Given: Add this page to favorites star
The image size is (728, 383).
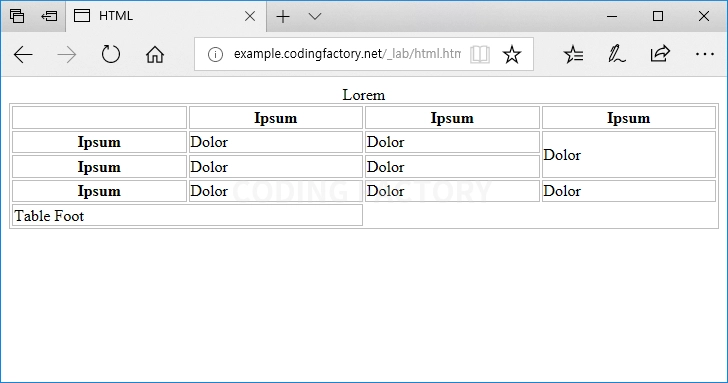Looking at the screenshot, I should [x=512, y=54].
